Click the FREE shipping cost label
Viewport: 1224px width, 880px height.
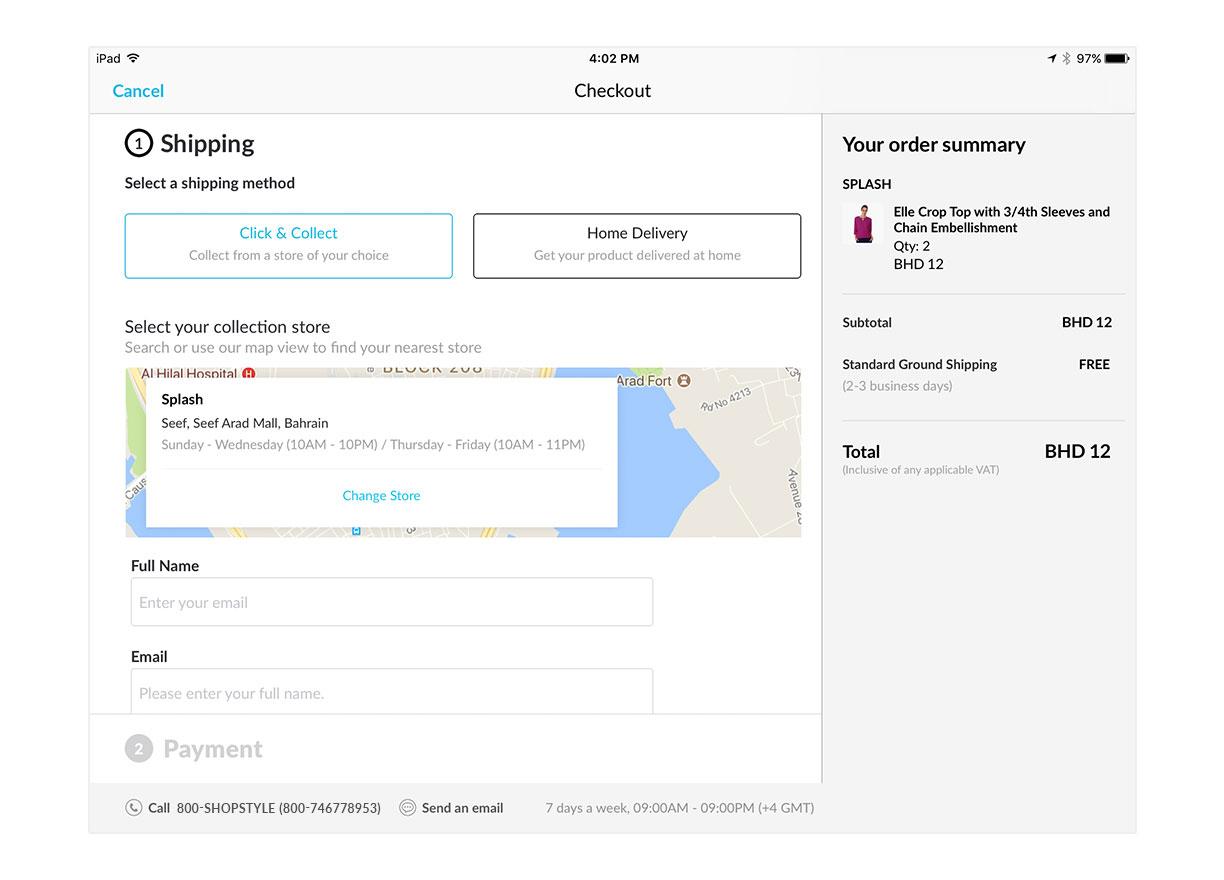1094,365
